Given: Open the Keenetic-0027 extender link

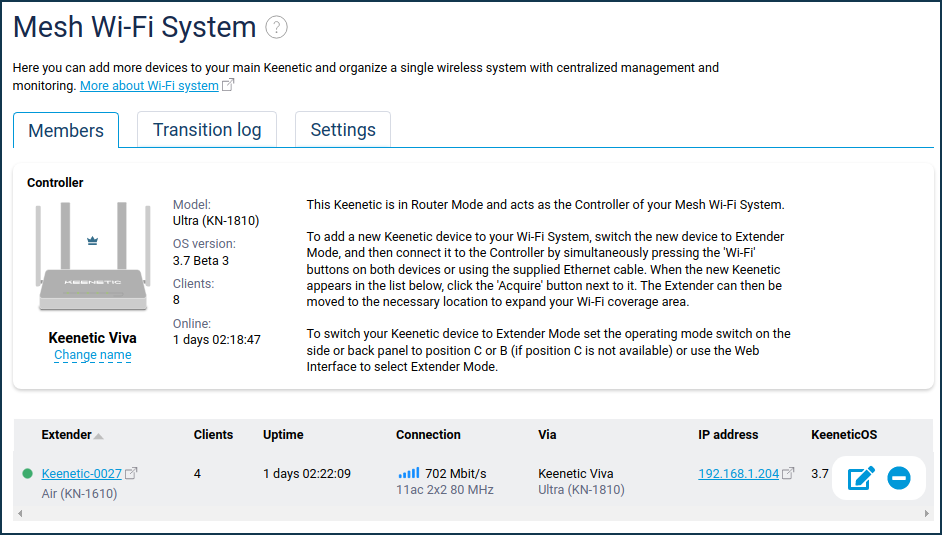Looking at the screenshot, I should [82, 473].
